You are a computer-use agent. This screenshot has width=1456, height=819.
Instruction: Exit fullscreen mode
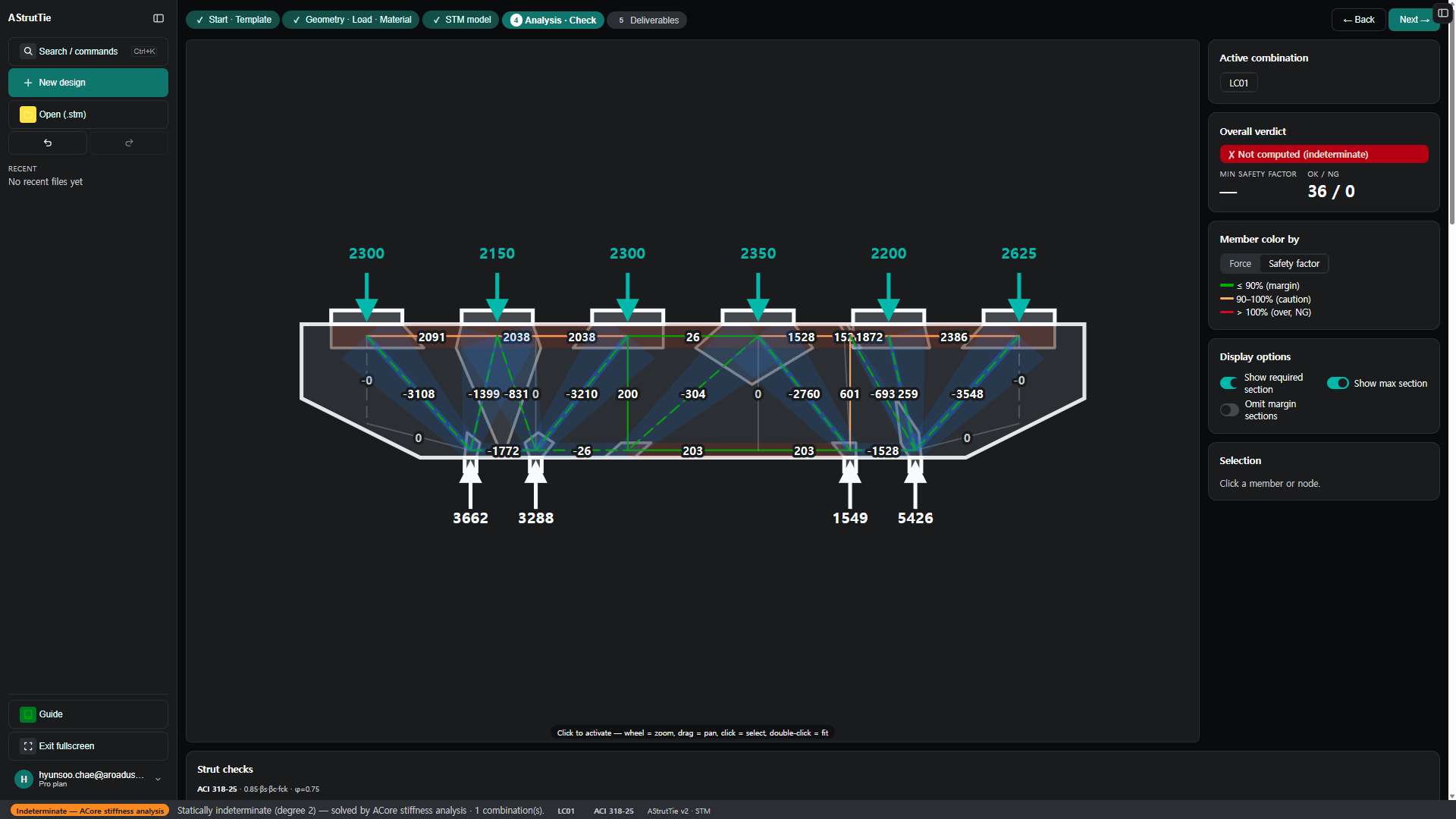pos(88,746)
